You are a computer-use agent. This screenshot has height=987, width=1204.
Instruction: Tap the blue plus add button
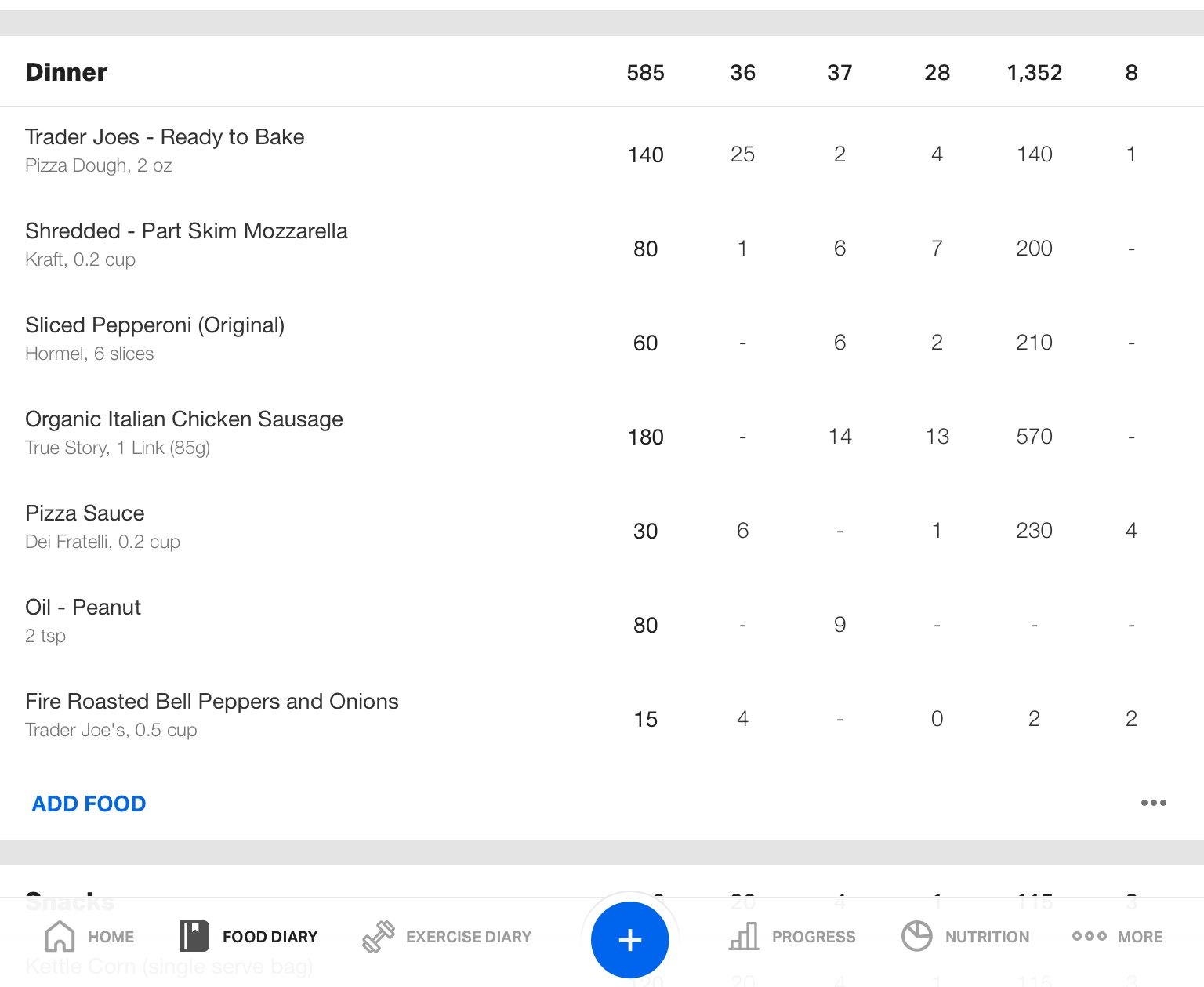point(629,940)
